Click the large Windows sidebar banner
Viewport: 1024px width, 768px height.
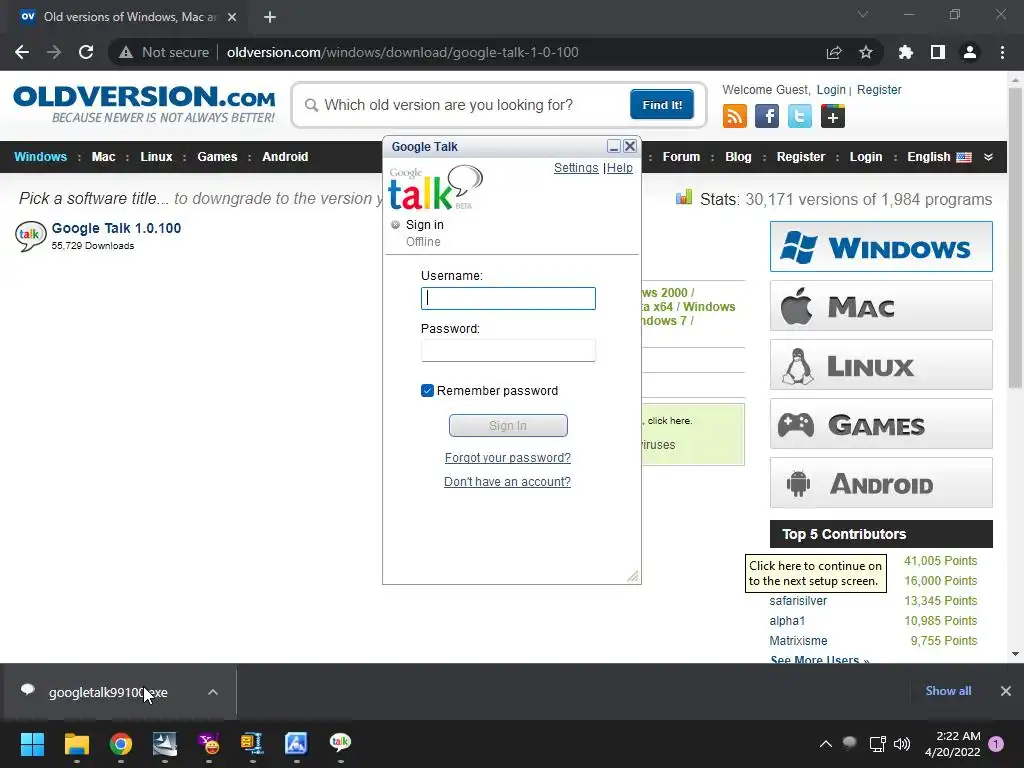pyautogui.click(x=881, y=247)
